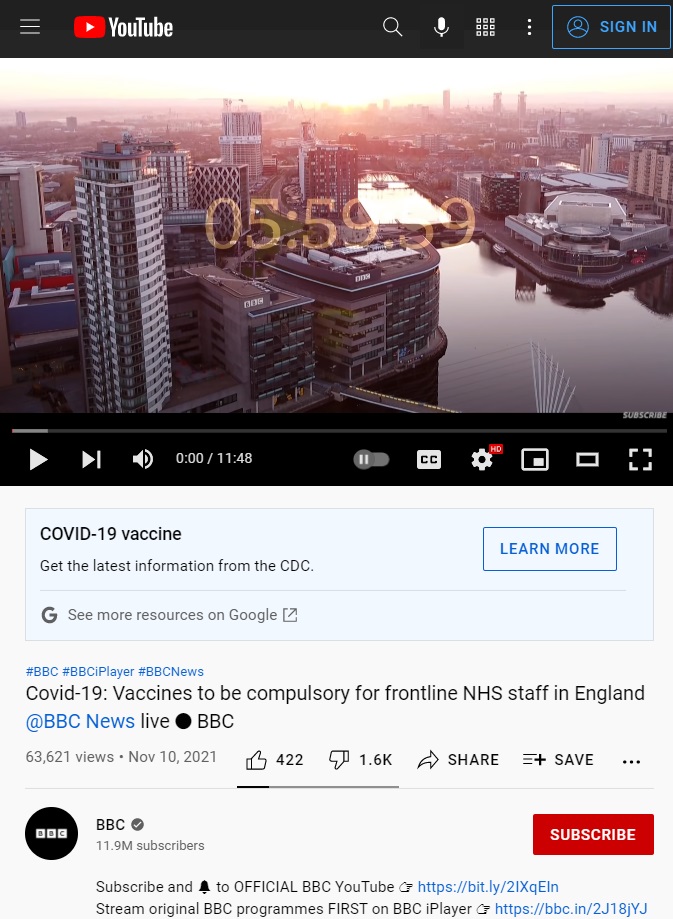Play the video

pos(38,460)
